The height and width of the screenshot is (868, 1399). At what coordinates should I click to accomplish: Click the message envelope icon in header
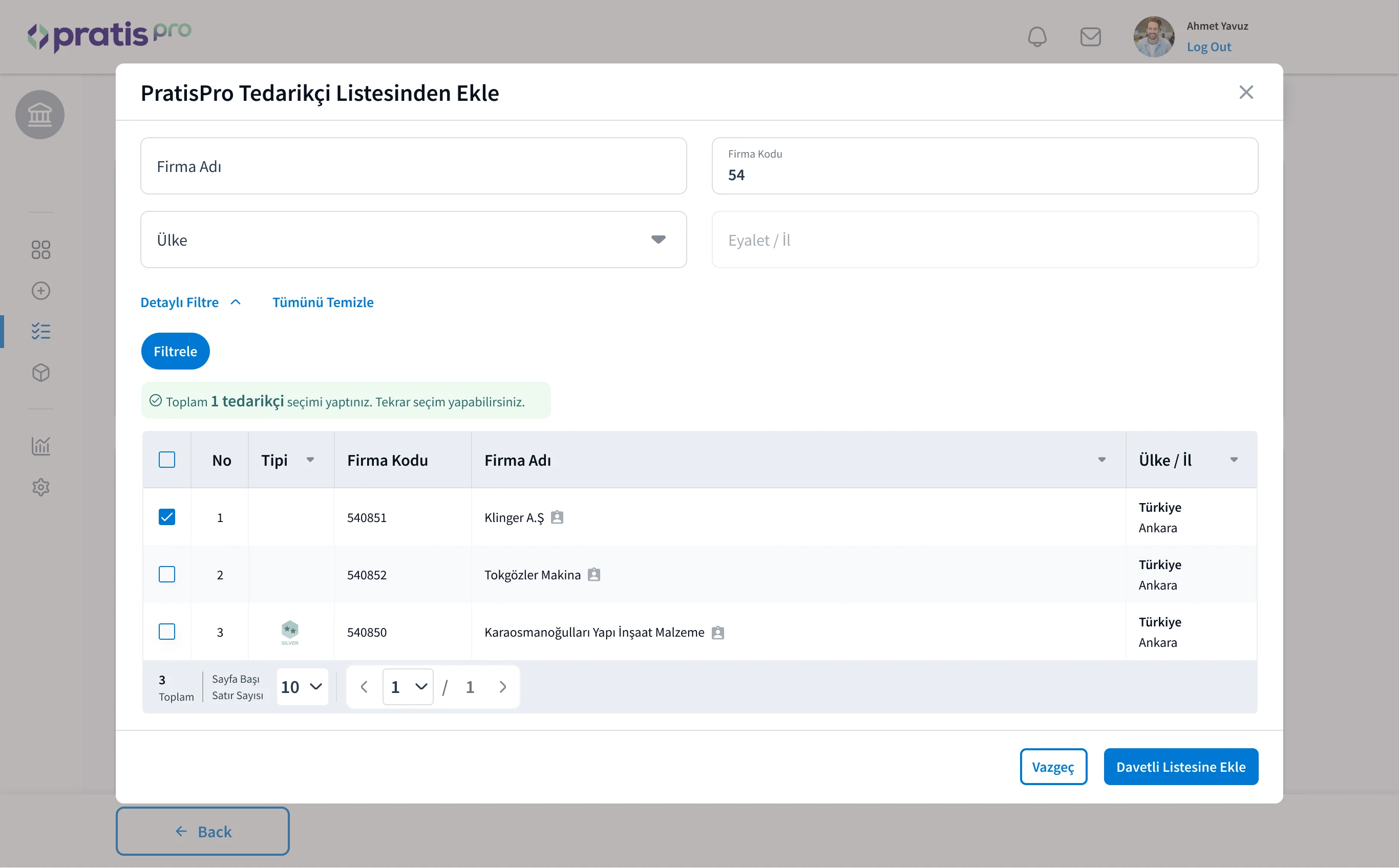[x=1090, y=36]
